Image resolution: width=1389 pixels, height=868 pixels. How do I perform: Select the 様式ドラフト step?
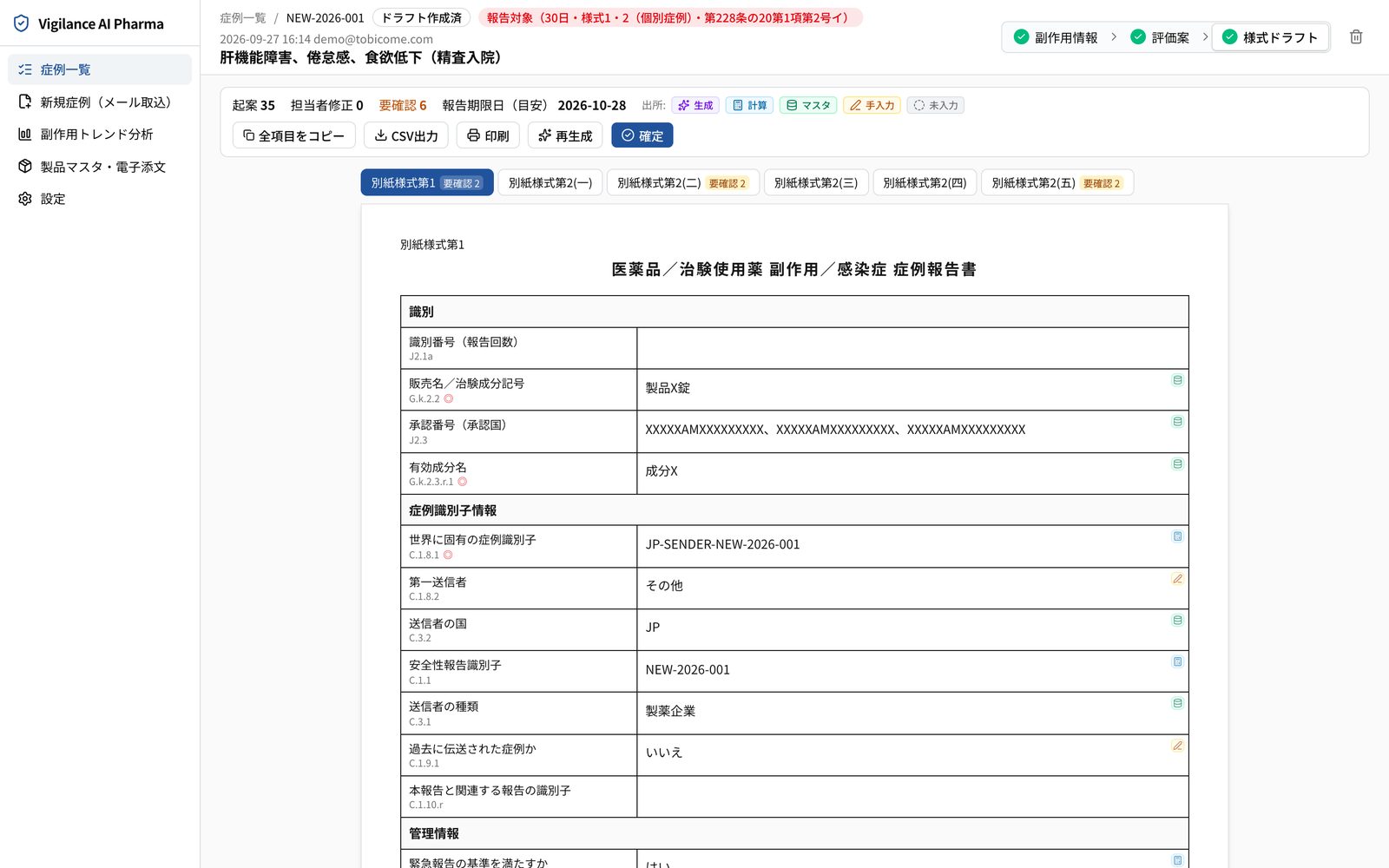click(x=1270, y=37)
